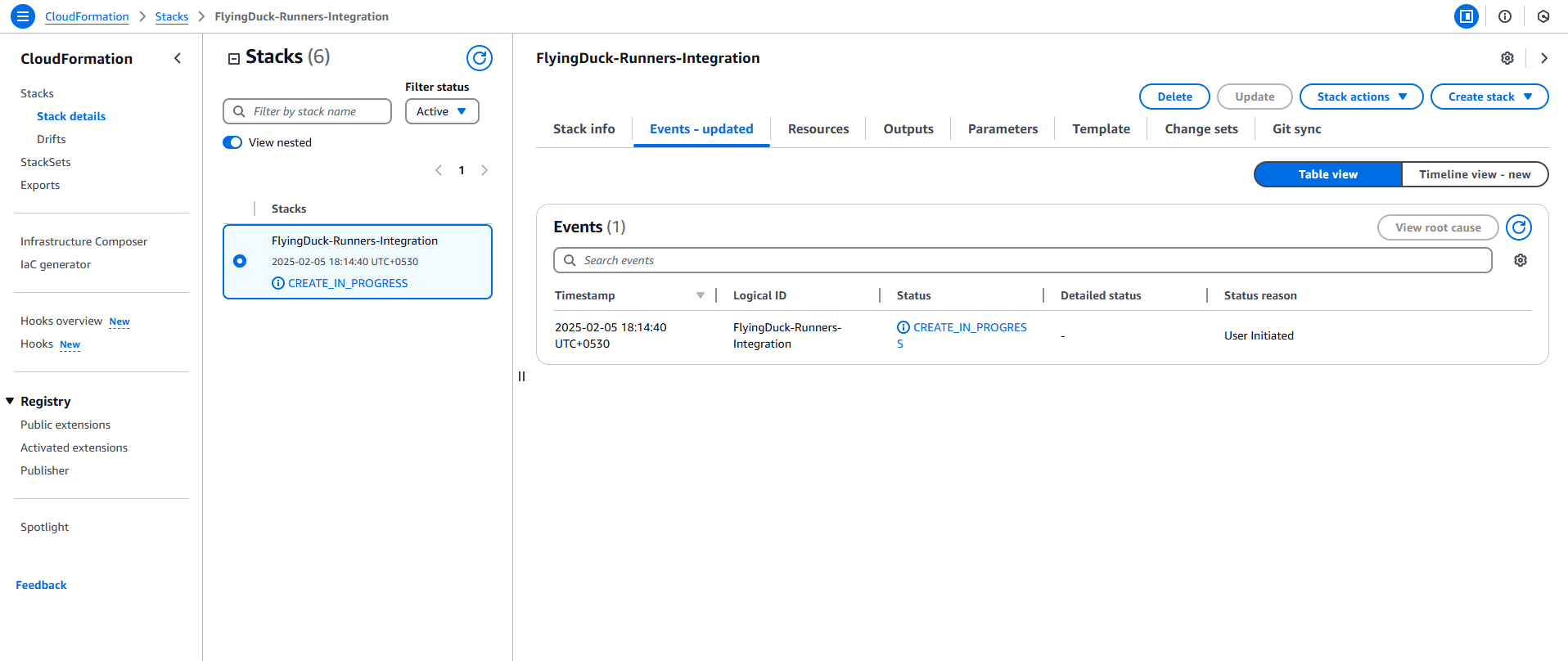Screen dimensions: 1568x661
Task: Refresh the Events table
Action: point(1519,227)
